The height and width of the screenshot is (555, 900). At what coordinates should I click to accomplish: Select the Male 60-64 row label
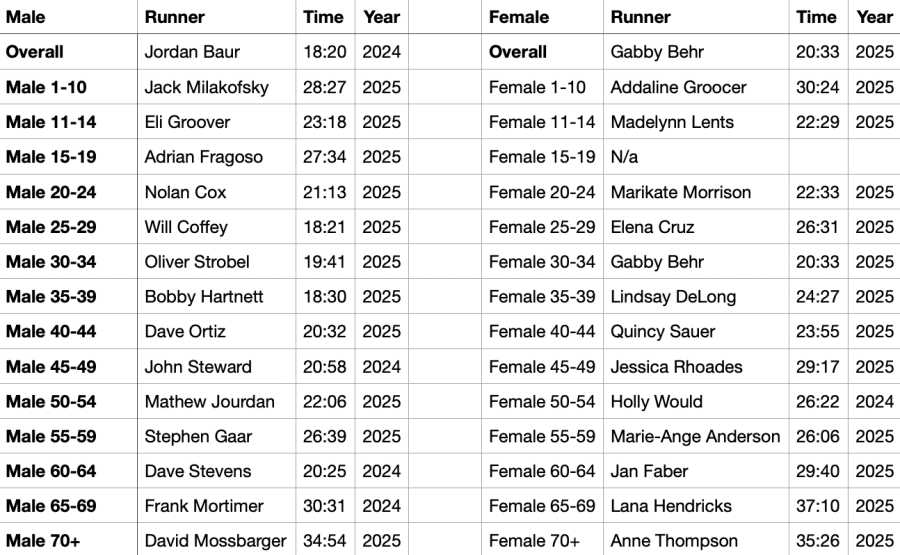50,471
